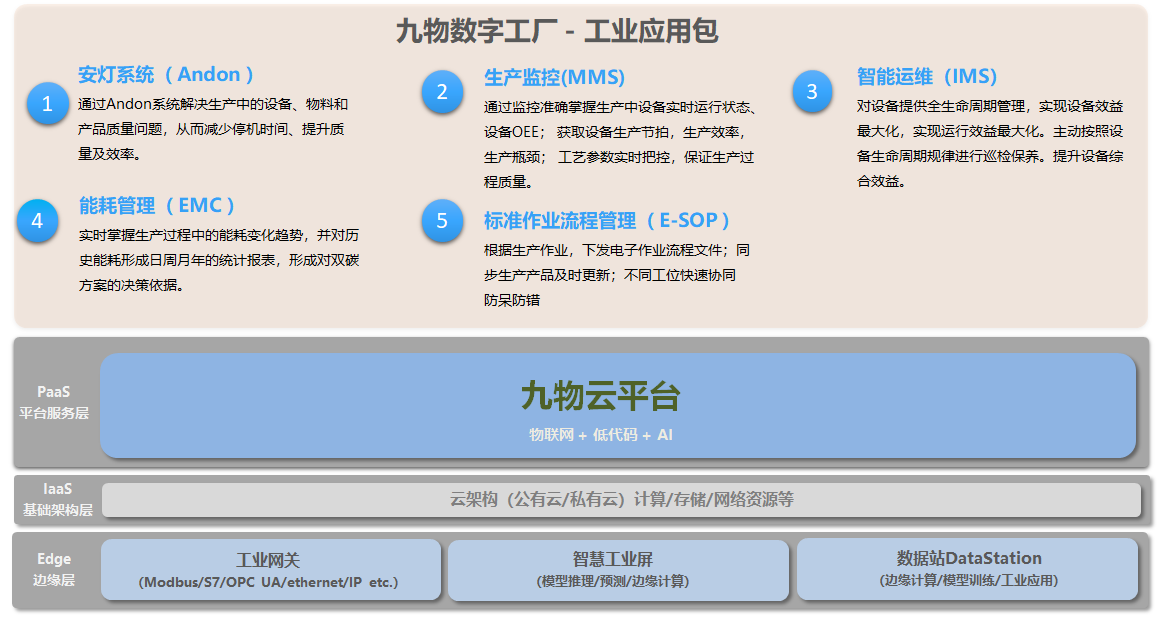Click the title 九物数字工厂 - 工业应用包

557,31
